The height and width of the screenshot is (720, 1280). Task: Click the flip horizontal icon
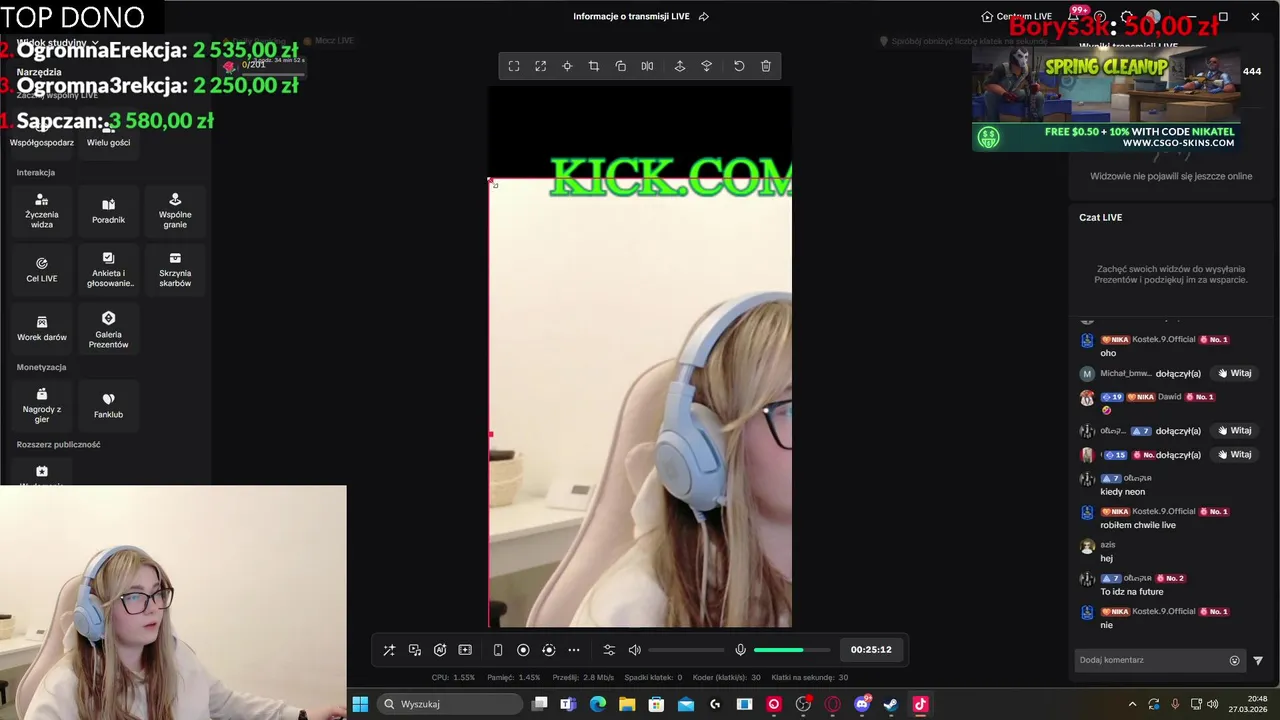tap(647, 66)
